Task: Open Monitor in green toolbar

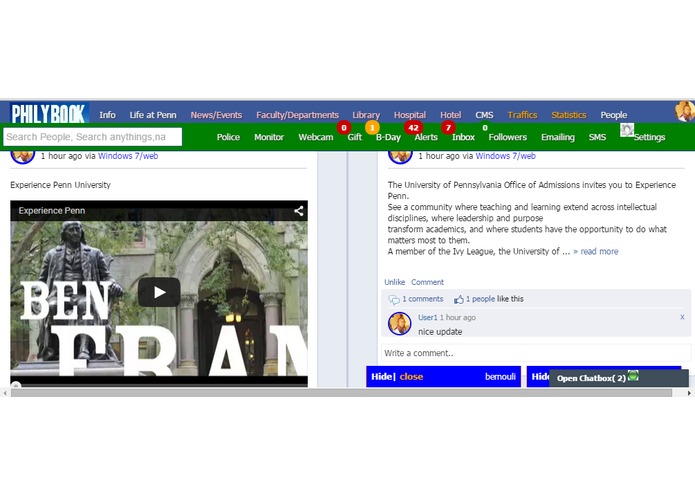Action: pos(269,137)
